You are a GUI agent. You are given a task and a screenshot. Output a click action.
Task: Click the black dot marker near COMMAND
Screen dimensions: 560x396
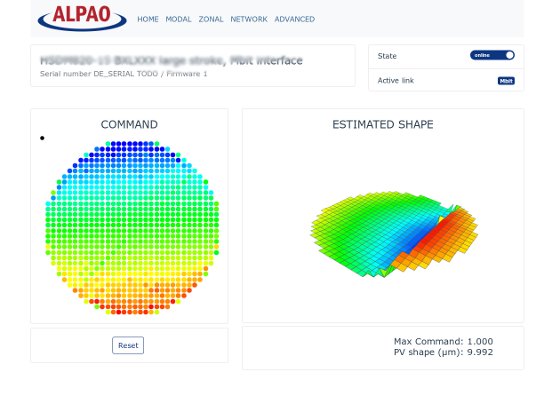(x=42, y=138)
